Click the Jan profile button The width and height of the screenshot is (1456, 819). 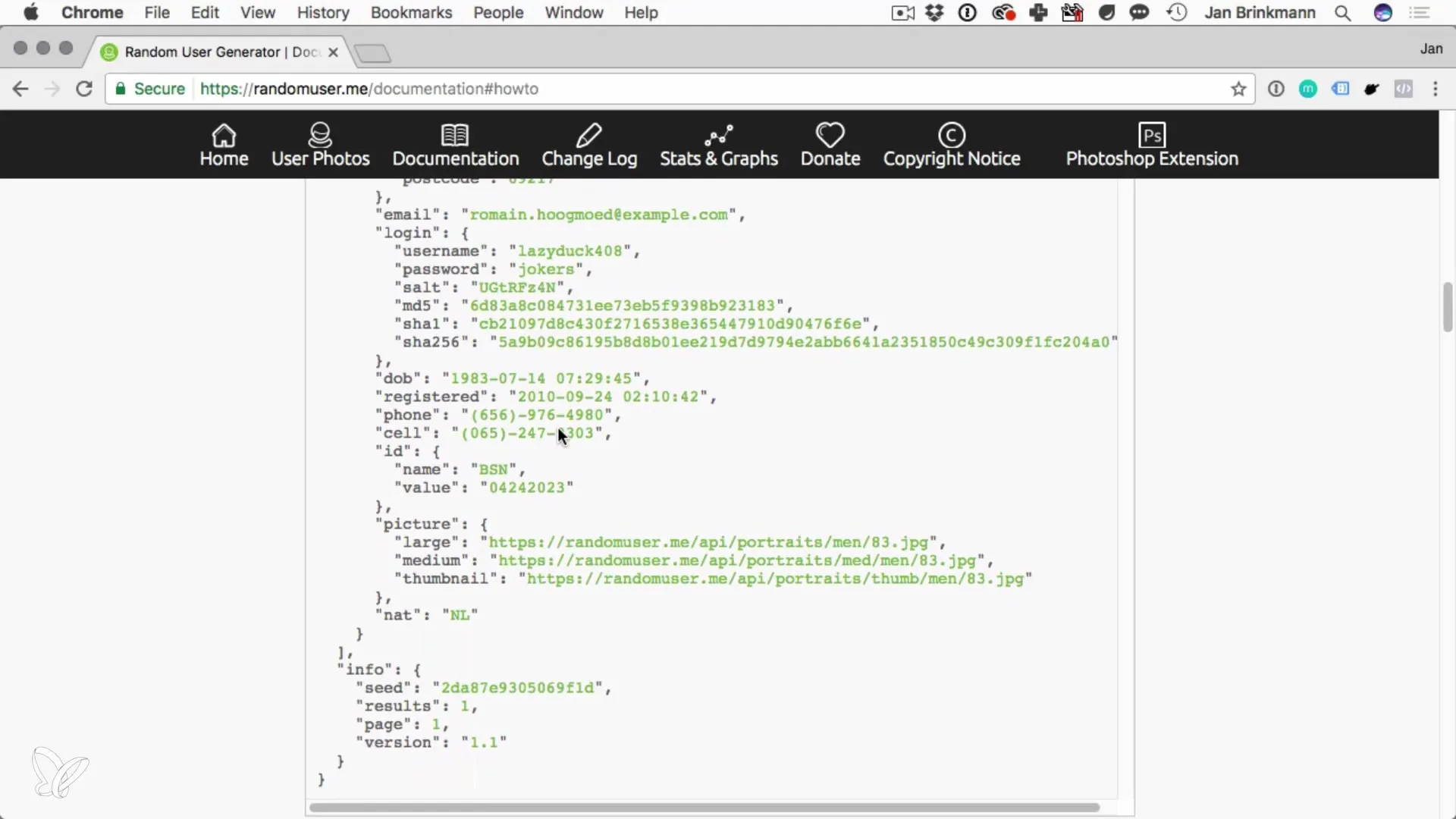coord(1431,49)
